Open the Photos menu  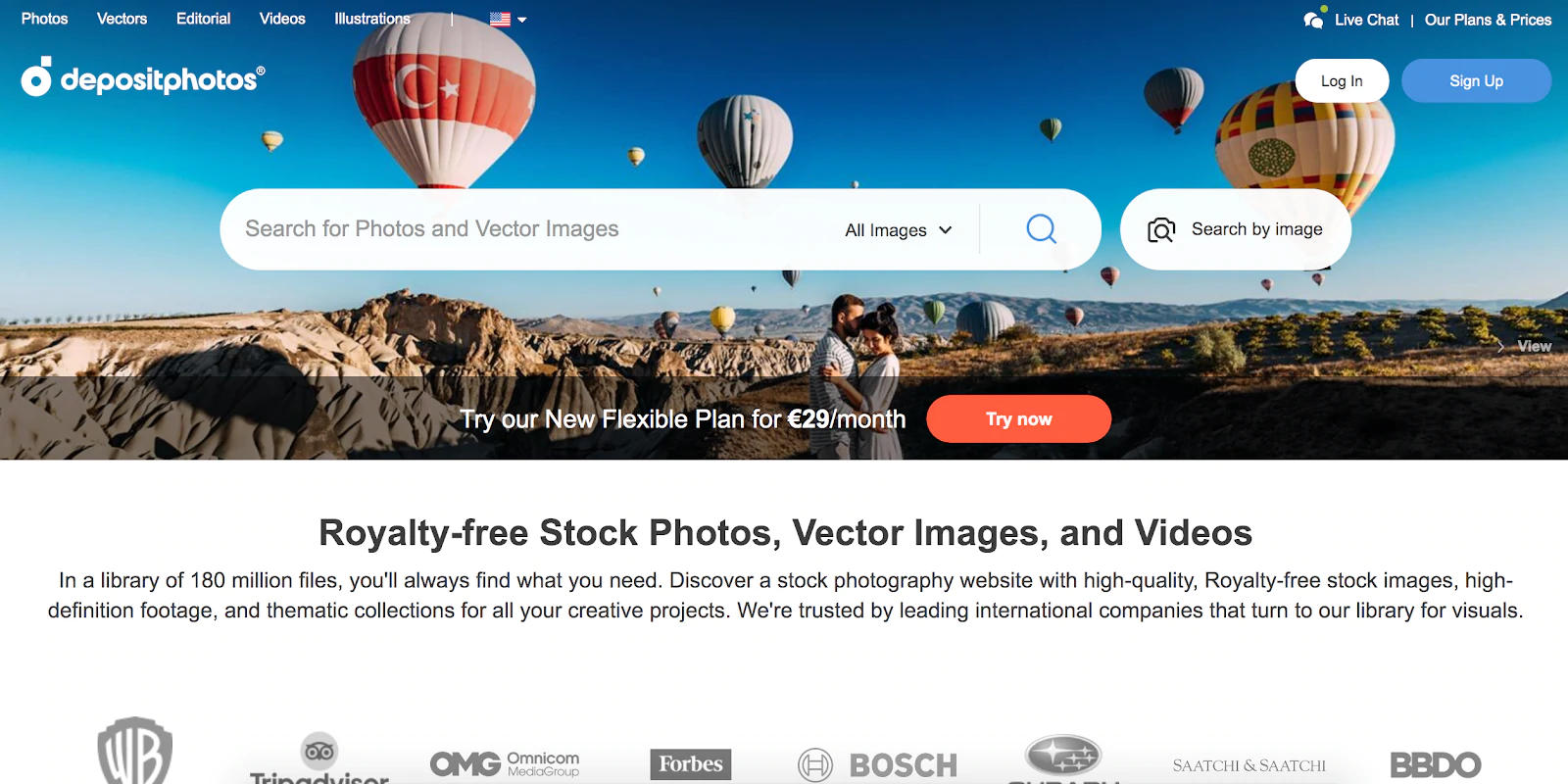pos(45,19)
